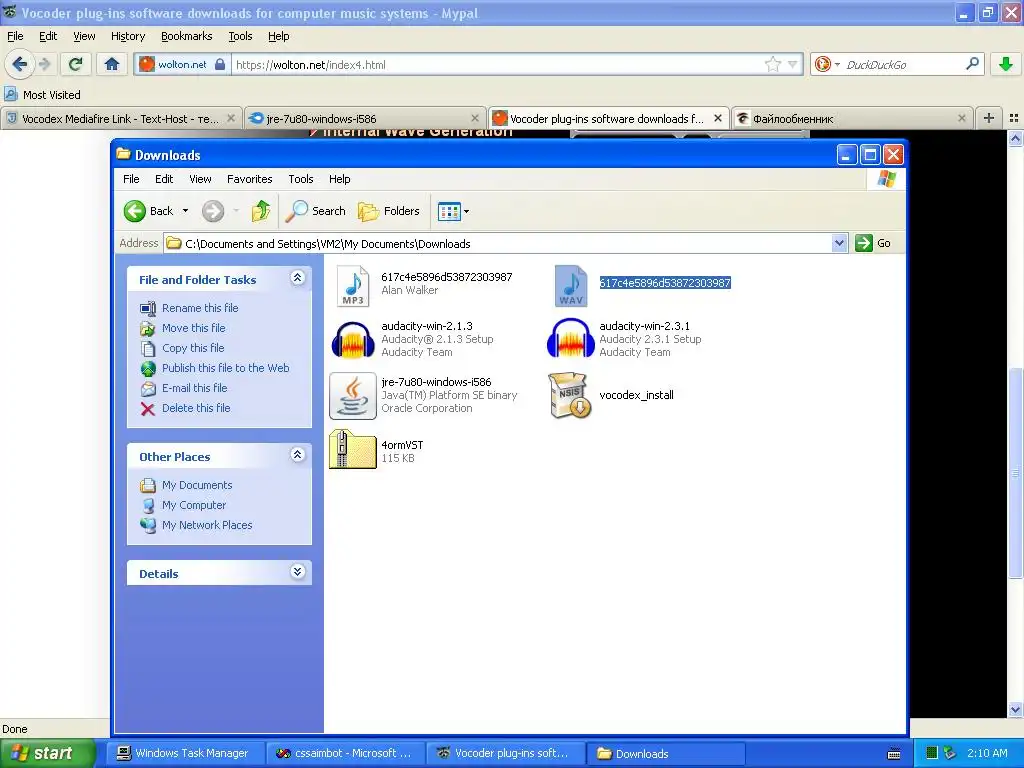The image size is (1024, 768).
Task: Reload the page in Mypal browser
Action: (x=75, y=64)
